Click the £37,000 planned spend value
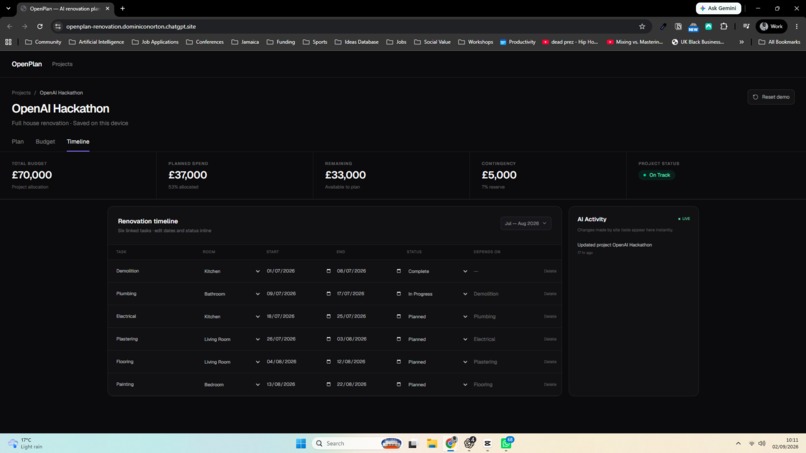The height and width of the screenshot is (453, 806). [x=188, y=175]
